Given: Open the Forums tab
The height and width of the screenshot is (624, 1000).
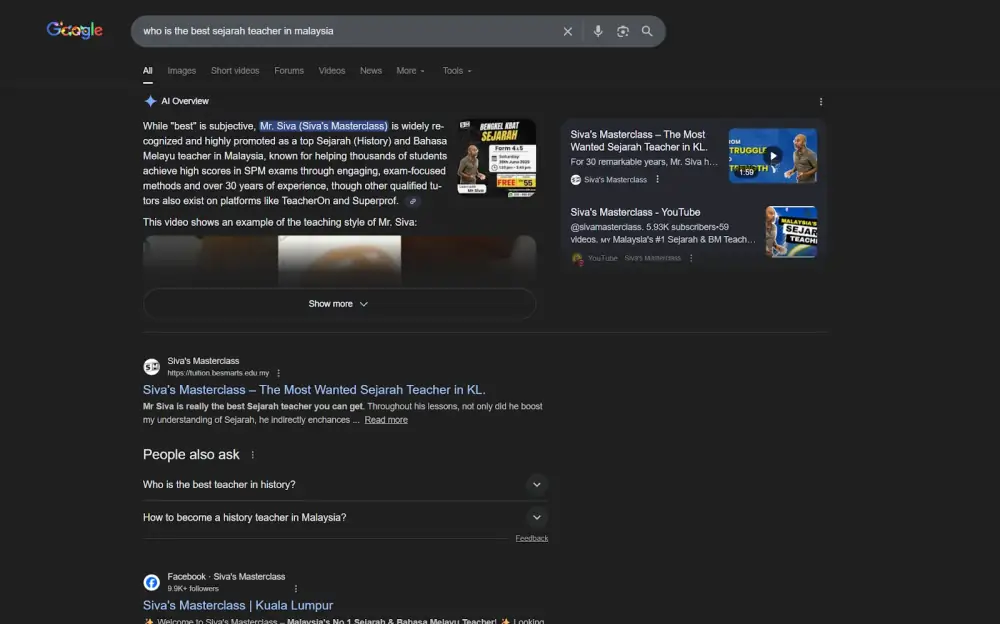Looking at the screenshot, I should [x=289, y=71].
